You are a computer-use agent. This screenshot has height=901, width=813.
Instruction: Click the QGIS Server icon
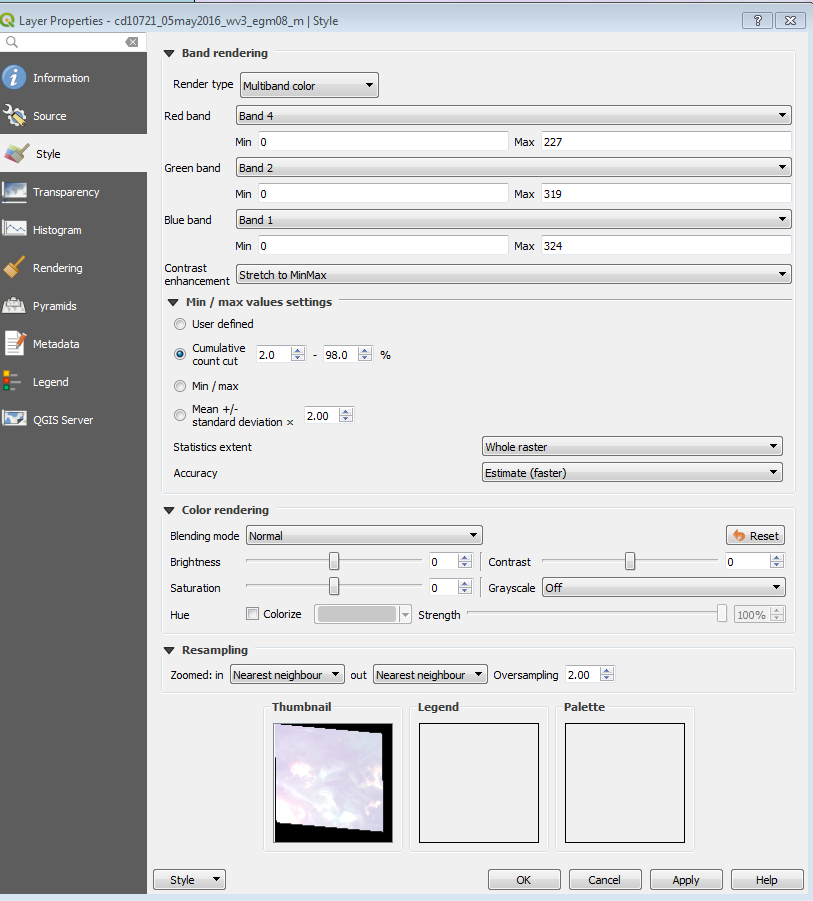click(14, 420)
